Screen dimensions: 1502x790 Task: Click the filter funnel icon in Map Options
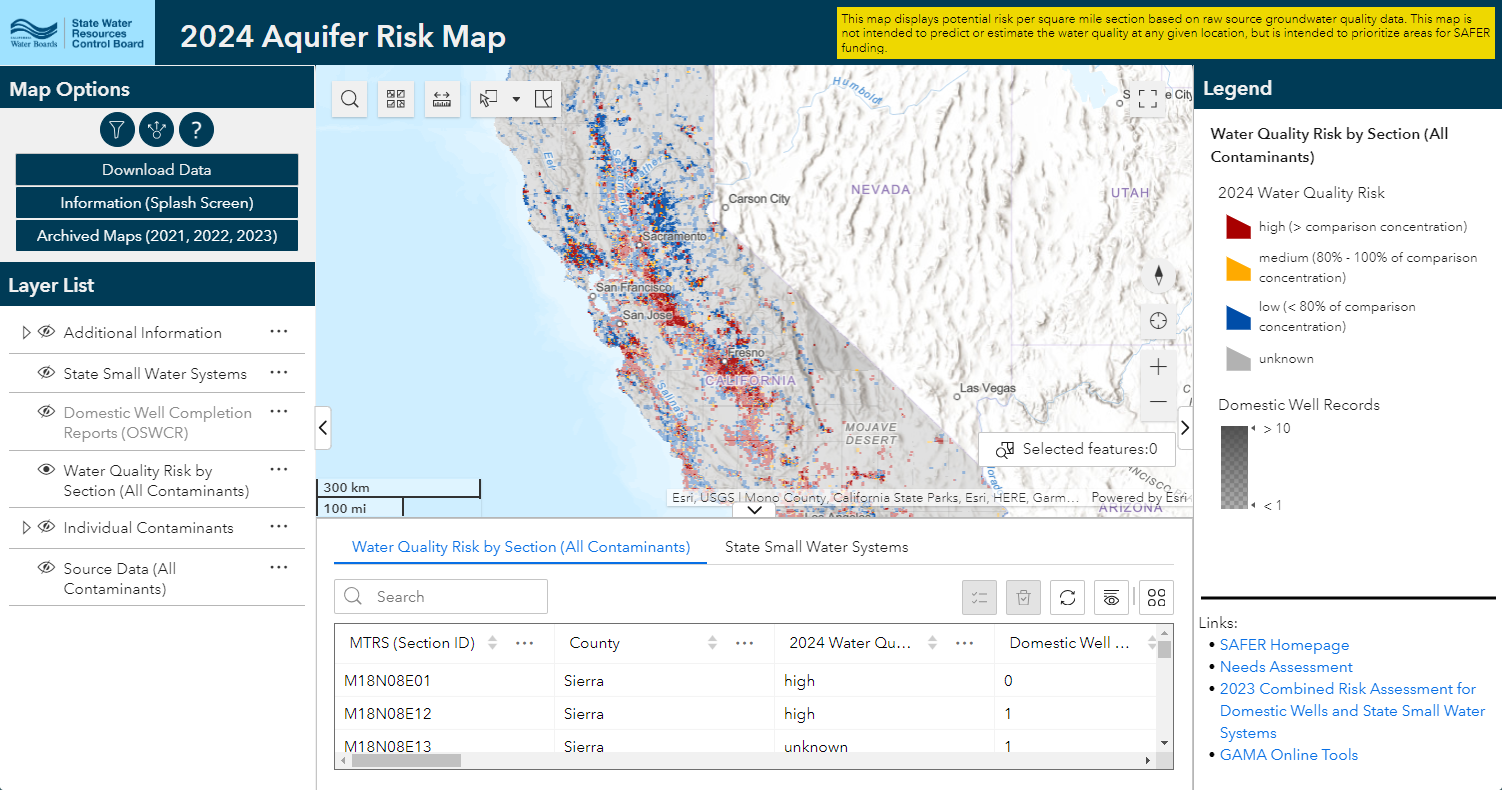point(117,129)
